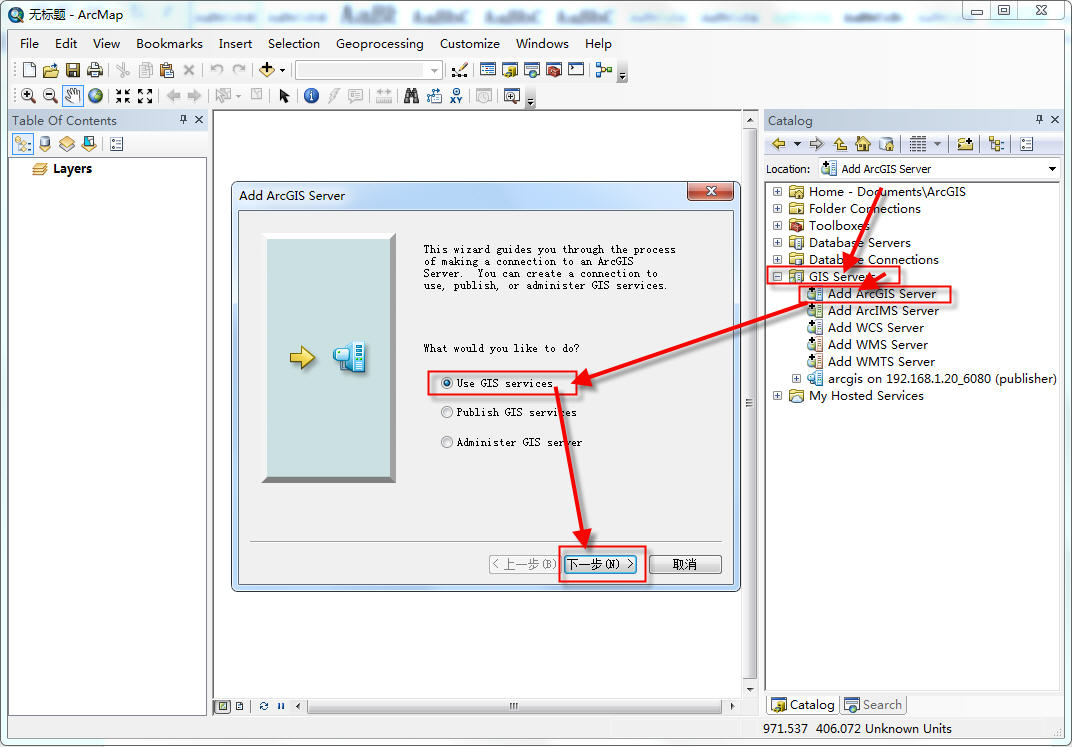Open Editor toolbar pencil icon
Screen dimensions: 1072x747
[460, 70]
